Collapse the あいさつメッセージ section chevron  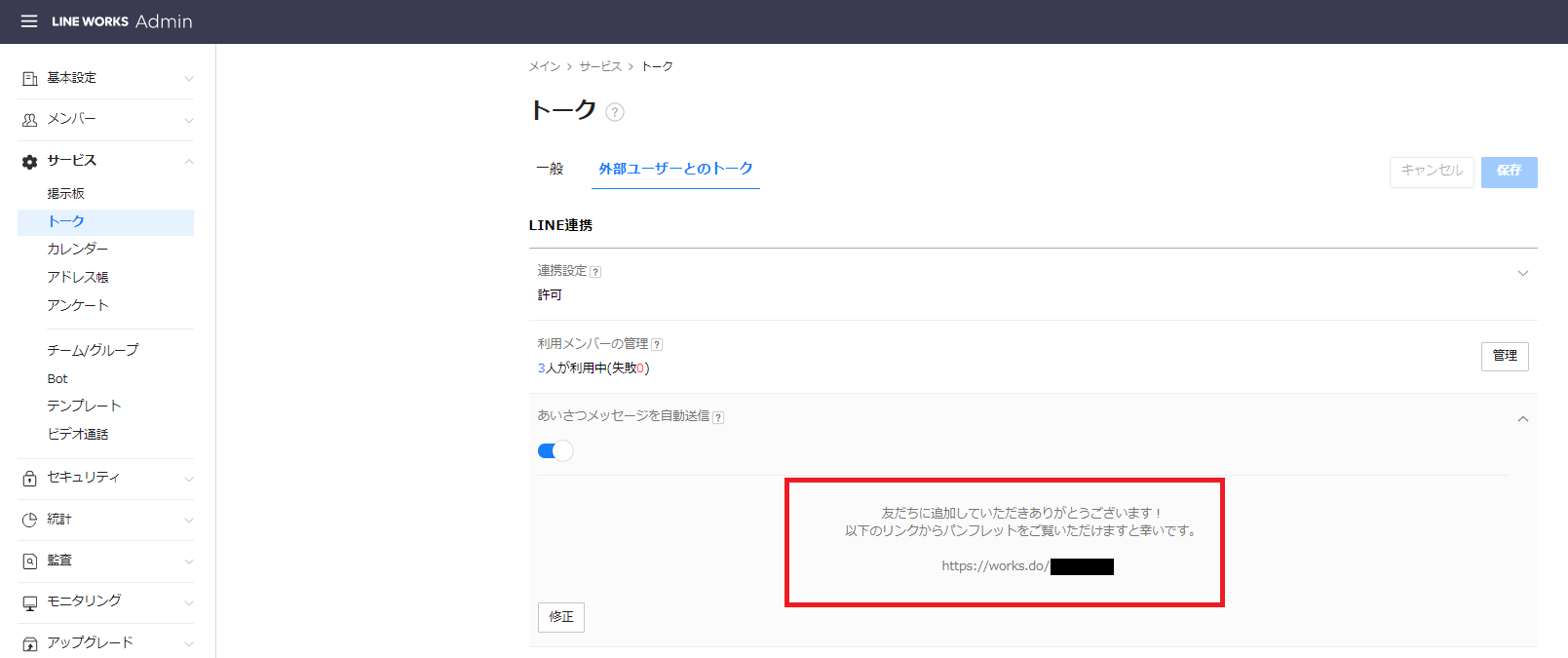click(1522, 419)
